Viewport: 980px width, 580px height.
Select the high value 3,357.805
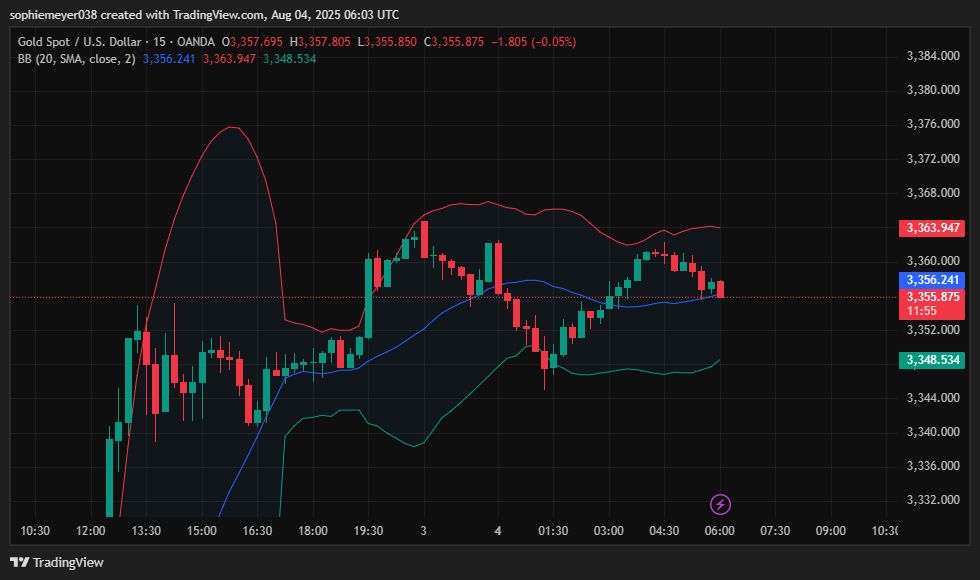tap(324, 42)
